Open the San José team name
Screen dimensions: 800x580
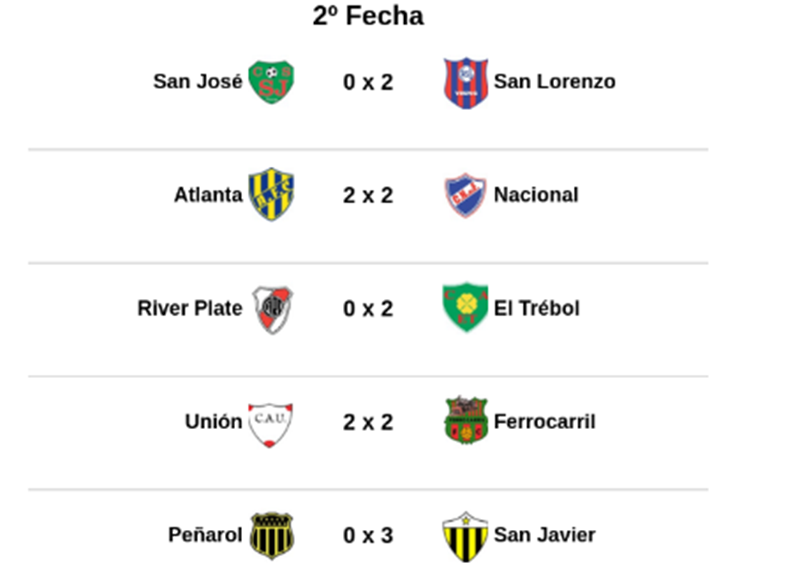pos(197,82)
